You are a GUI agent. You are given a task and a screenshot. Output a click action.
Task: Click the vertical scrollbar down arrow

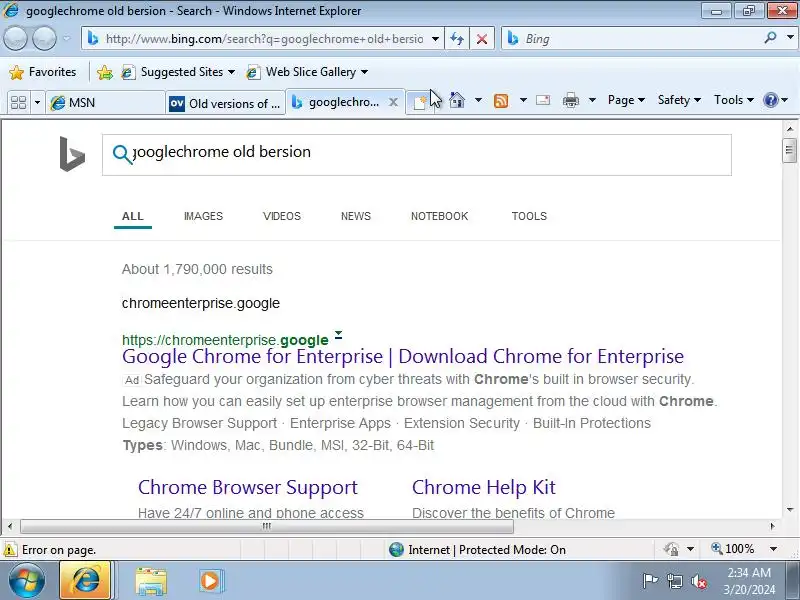coord(789,509)
